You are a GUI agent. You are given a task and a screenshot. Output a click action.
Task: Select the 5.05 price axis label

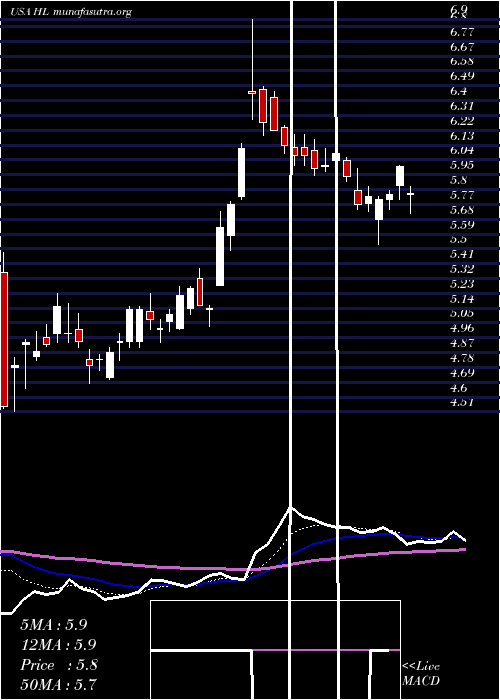coord(462,313)
